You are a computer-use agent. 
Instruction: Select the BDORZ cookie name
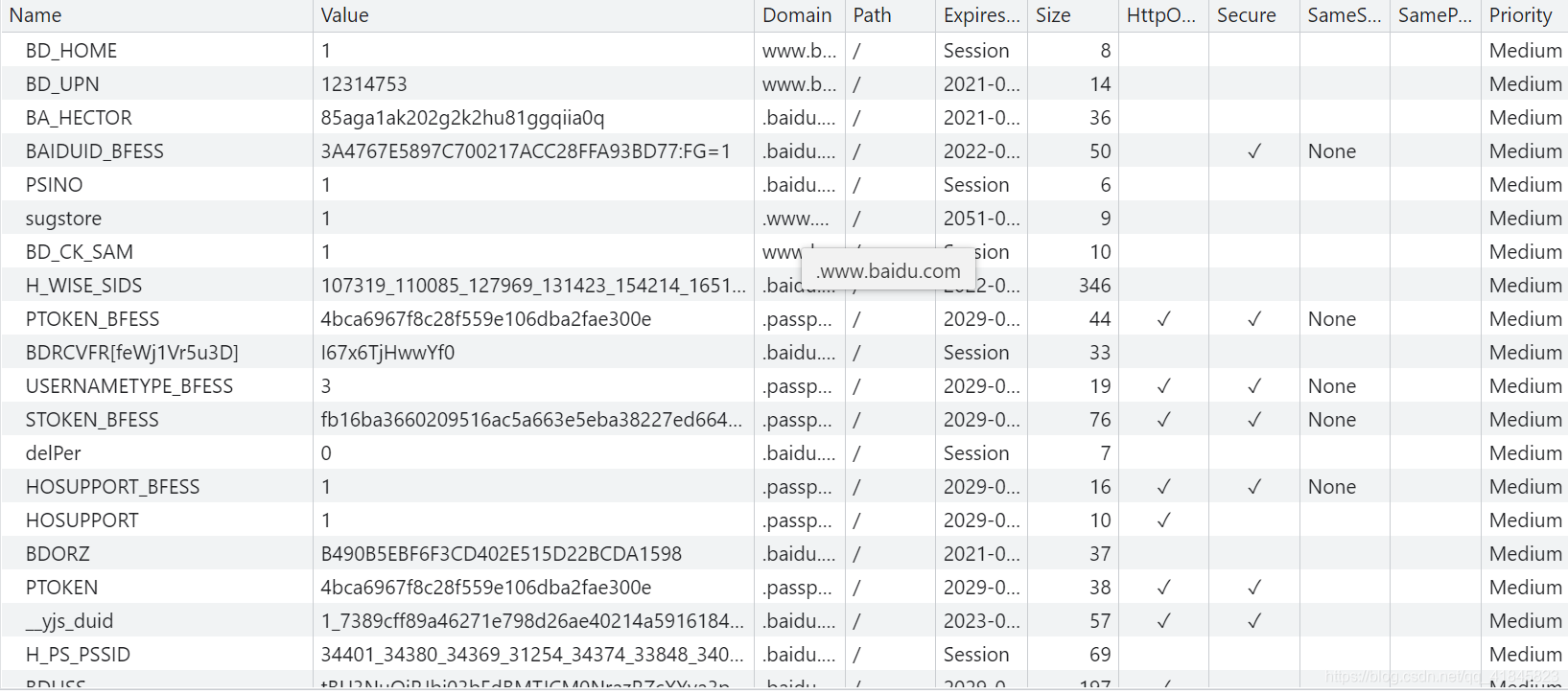click(x=58, y=554)
